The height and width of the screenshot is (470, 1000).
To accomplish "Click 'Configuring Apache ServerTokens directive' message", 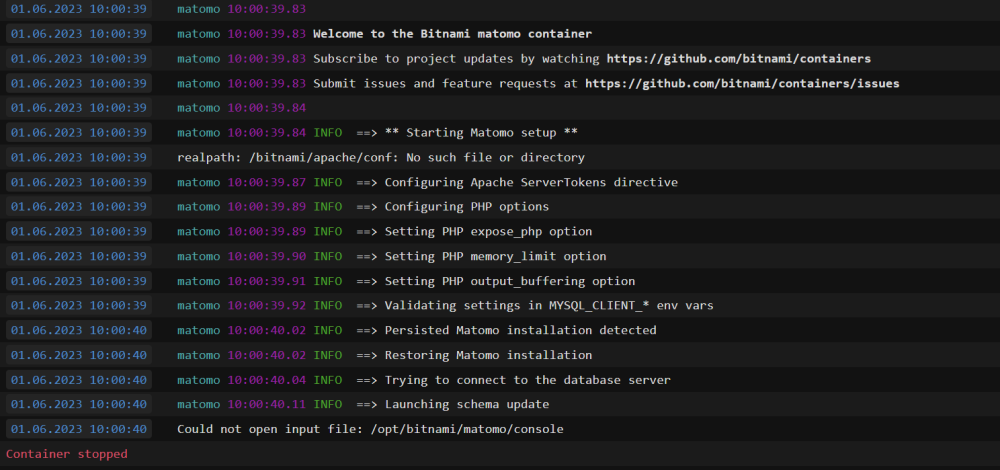I will pos(531,182).
